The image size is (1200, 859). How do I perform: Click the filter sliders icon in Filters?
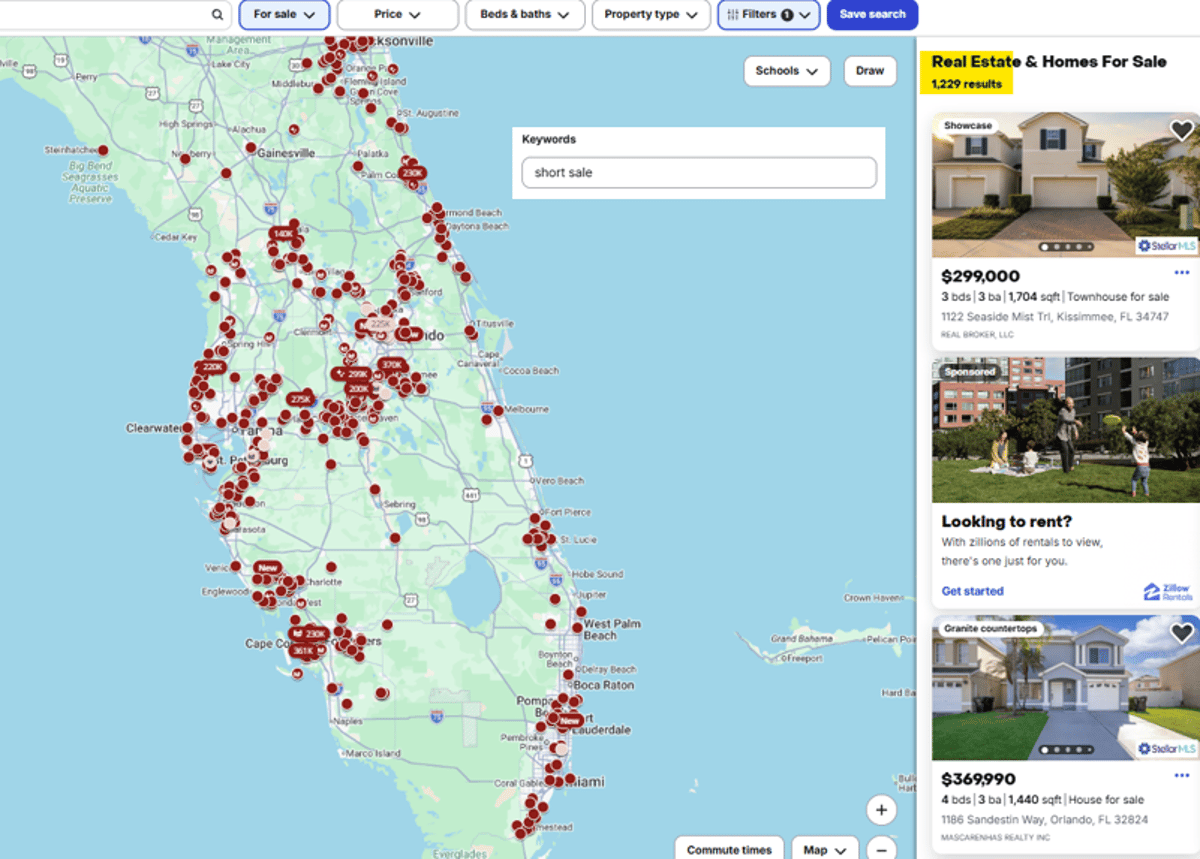click(x=732, y=15)
